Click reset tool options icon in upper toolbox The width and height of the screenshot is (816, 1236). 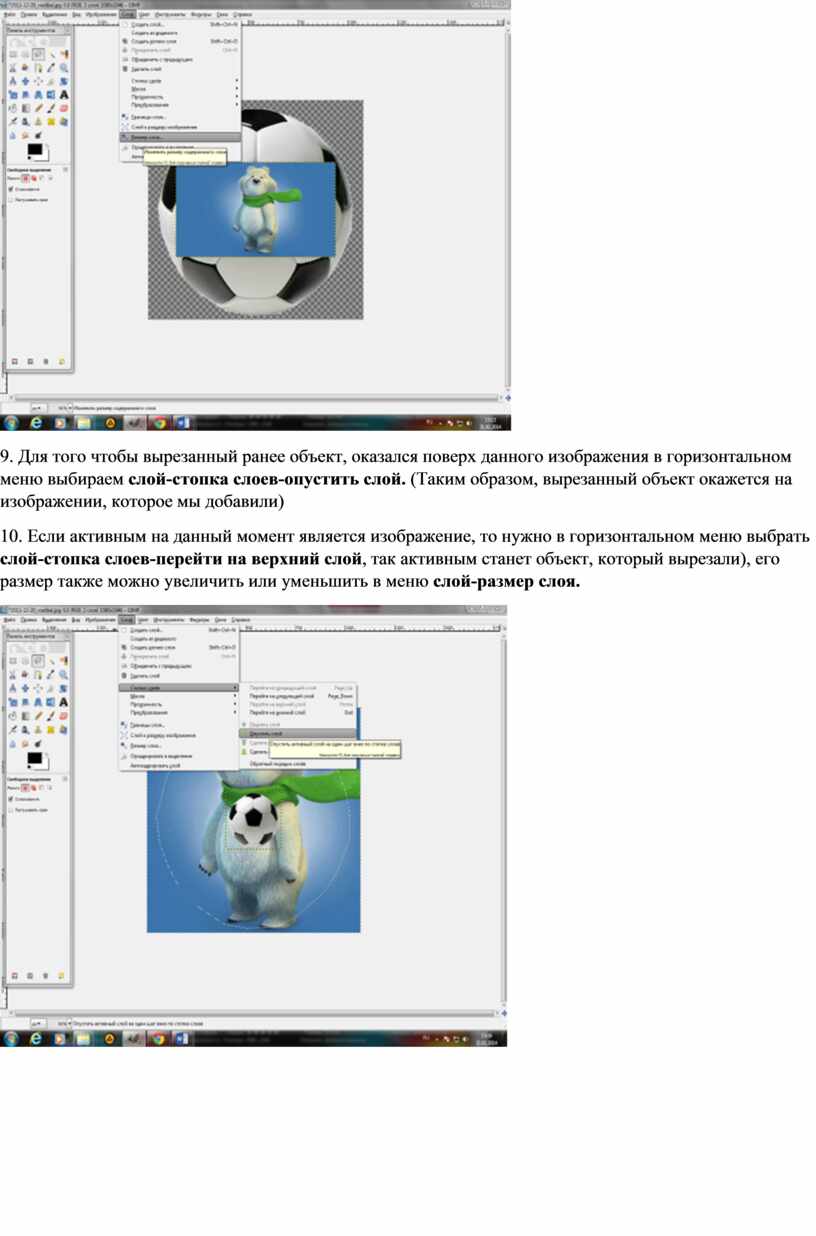[62, 360]
